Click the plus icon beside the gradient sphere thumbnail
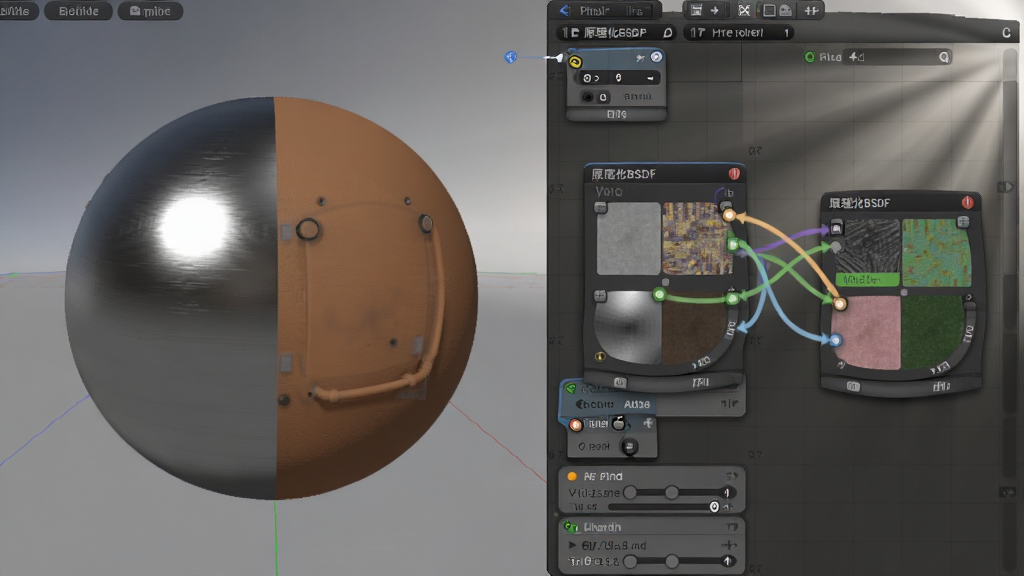Screen dimensions: 1024x576 pyautogui.click(x=600, y=296)
